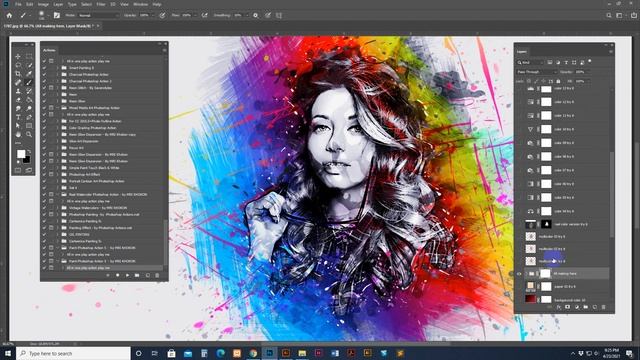Collapse the Mixed Media Kit Photoshop Action set
640x360 pixels.
58,108
